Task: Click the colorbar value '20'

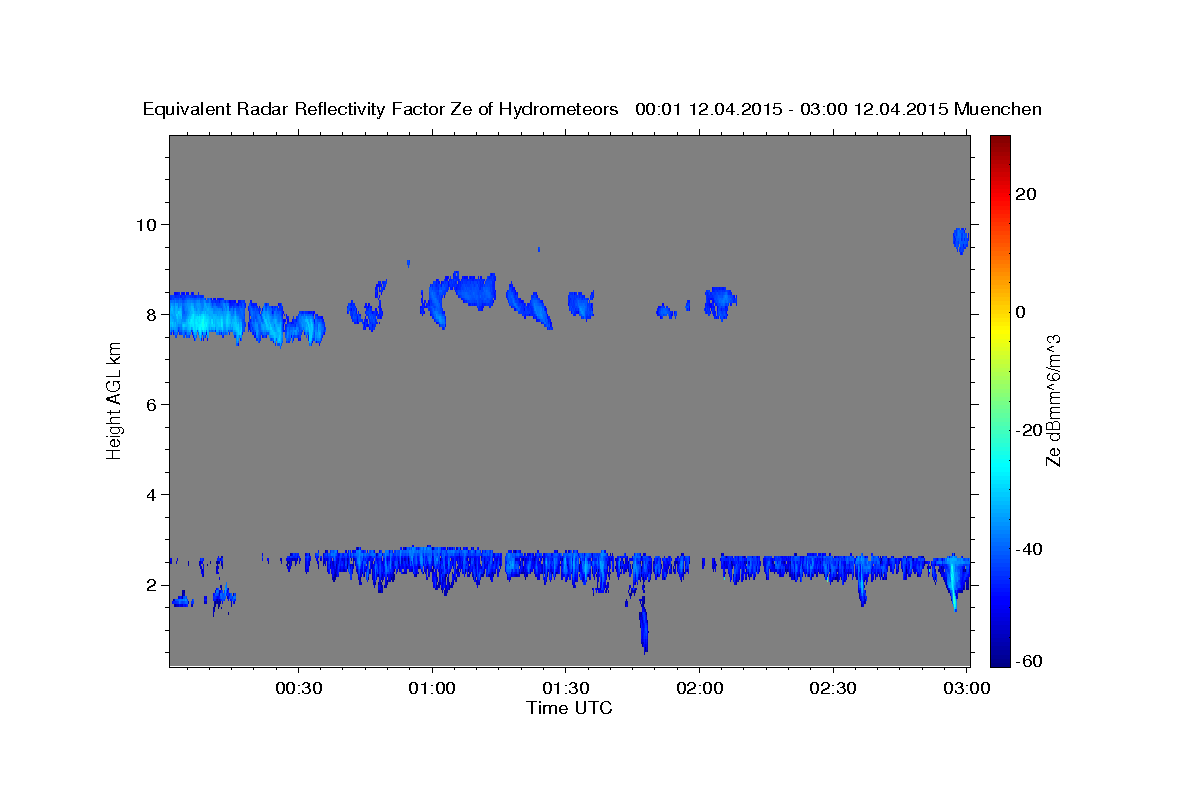Action: tap(1024, 194)
